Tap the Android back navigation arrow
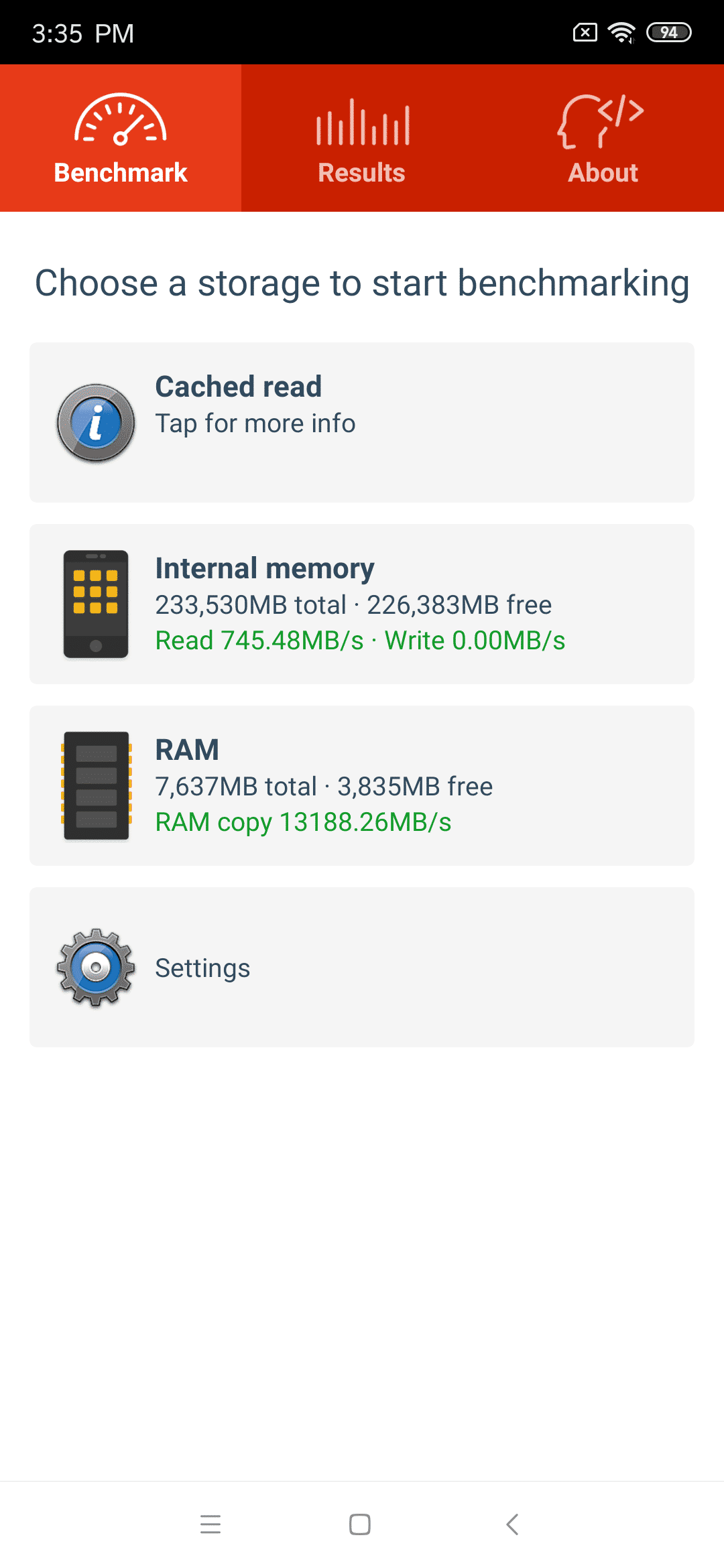The width and height of the screenshot is (724, 1568). (513, 1524)
